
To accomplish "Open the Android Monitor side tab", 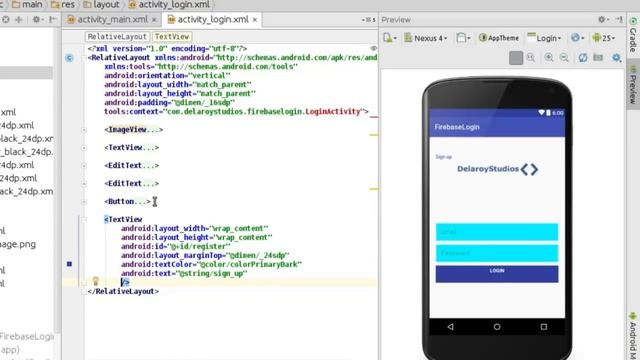I will pyautogui.click(x=633, y=336).
